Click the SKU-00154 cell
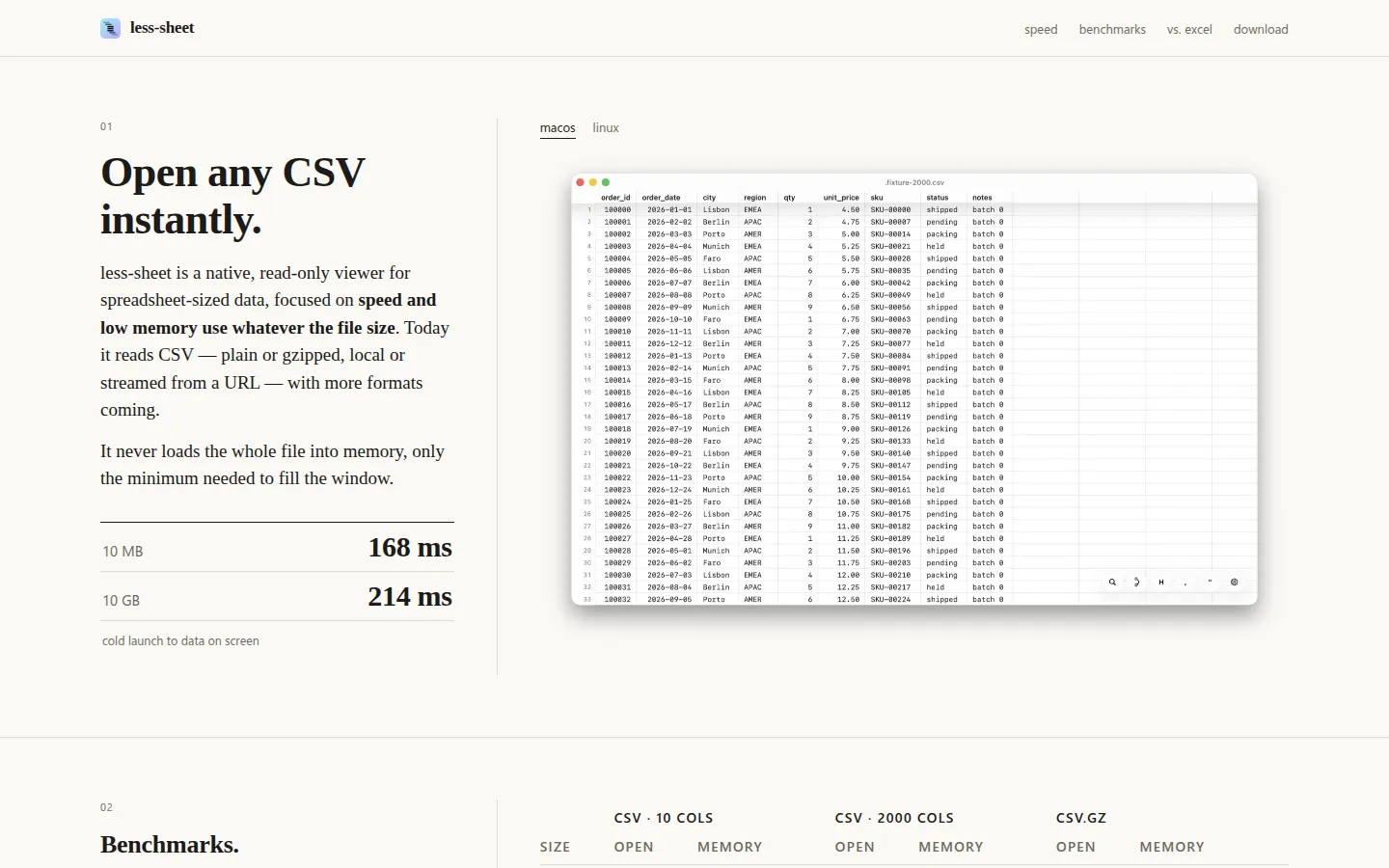The height and width of the screenshot is (868, 1389). pyautogui.click(x=890, y=477)
